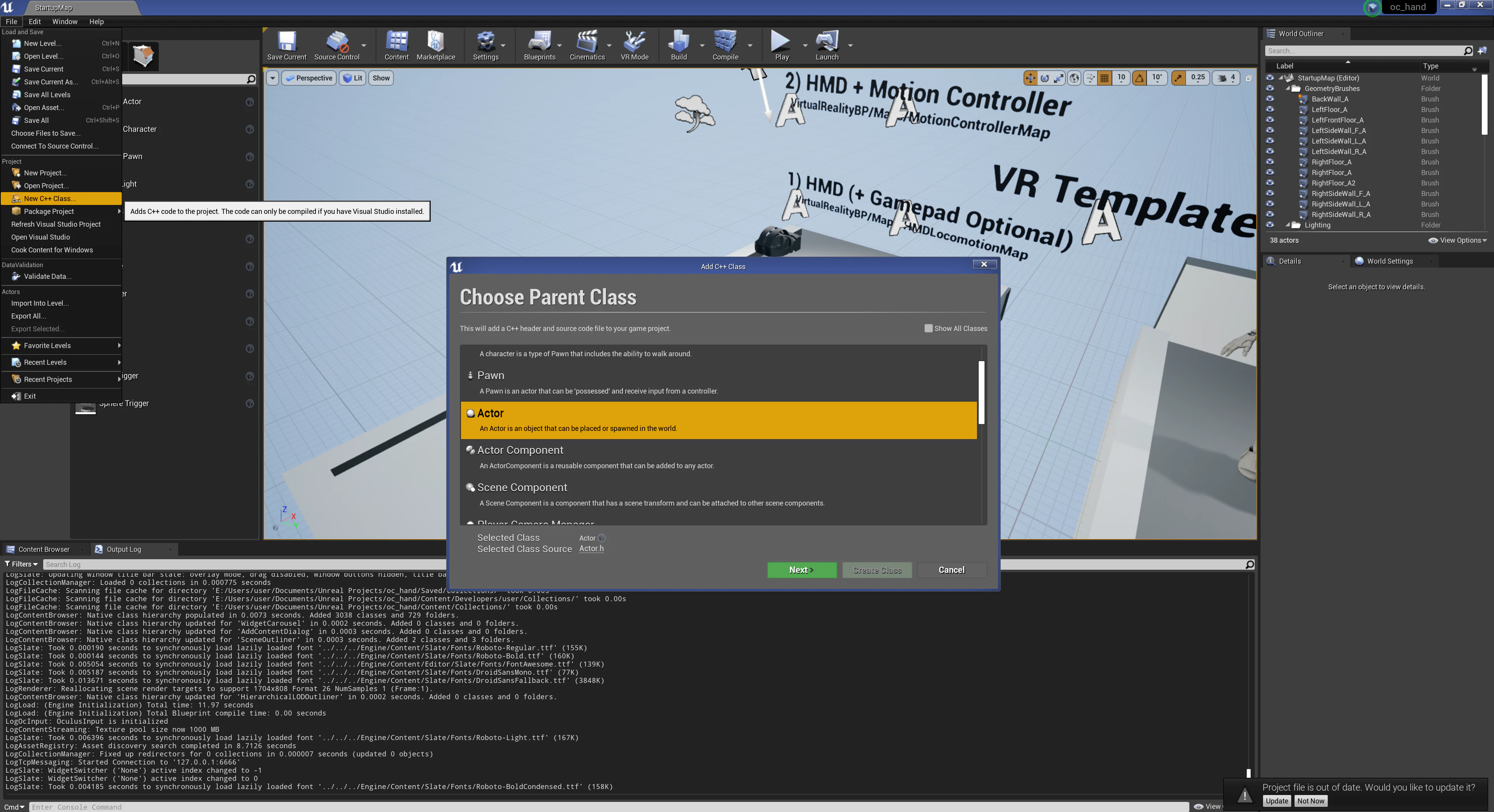Select New C++ Class menu entry

tap(61, 198)
